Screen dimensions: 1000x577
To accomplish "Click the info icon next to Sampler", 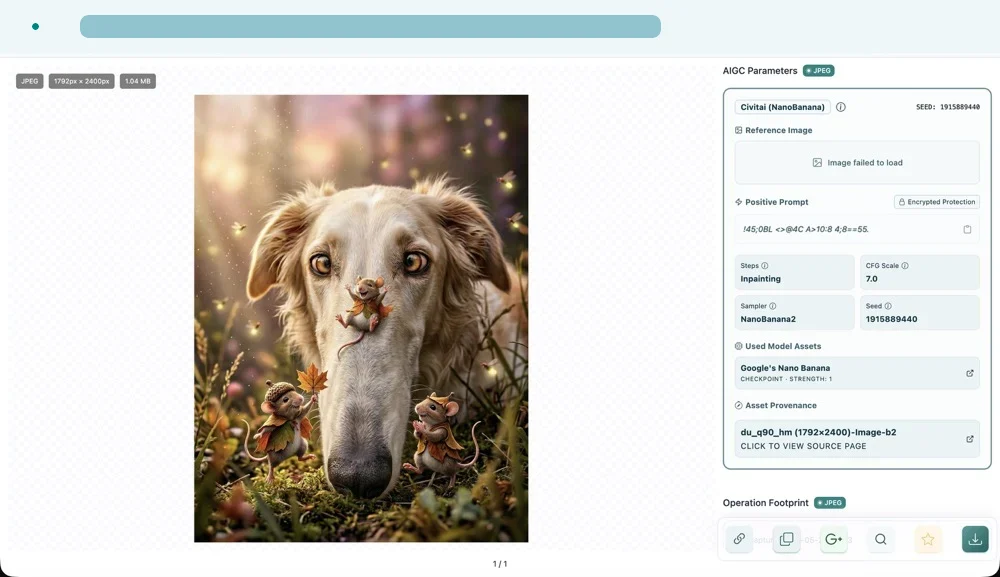I will pyautogui.click(x=772, y=306).
